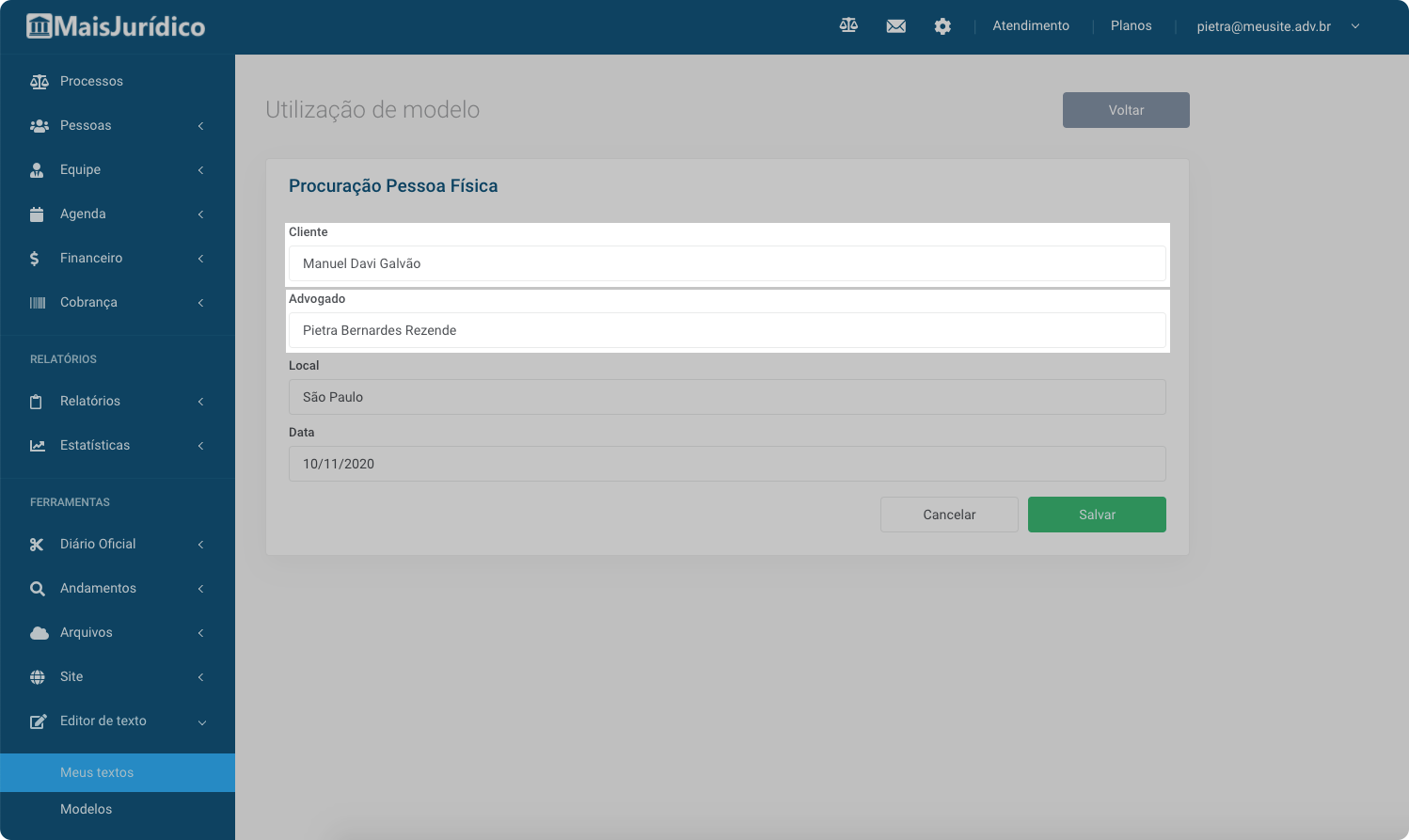
Task: Open Modelos in the sidebar
Action: [86, 809]
